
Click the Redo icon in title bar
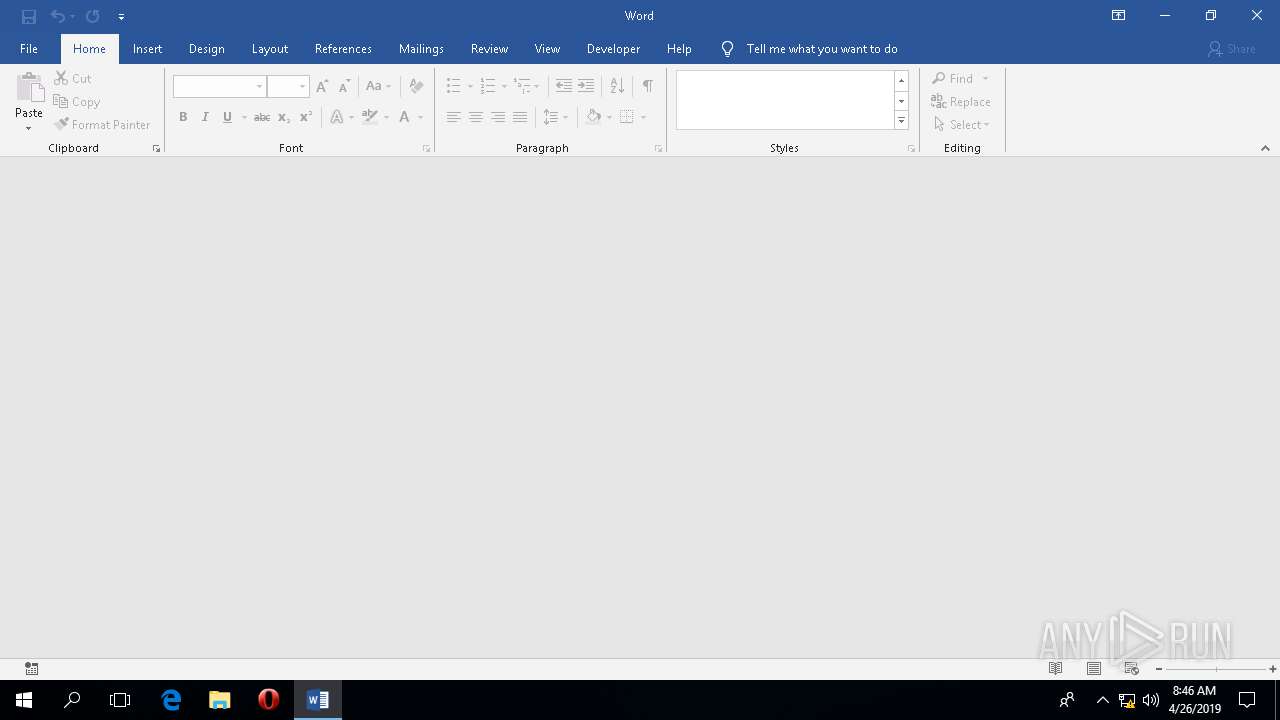(93, 16)
